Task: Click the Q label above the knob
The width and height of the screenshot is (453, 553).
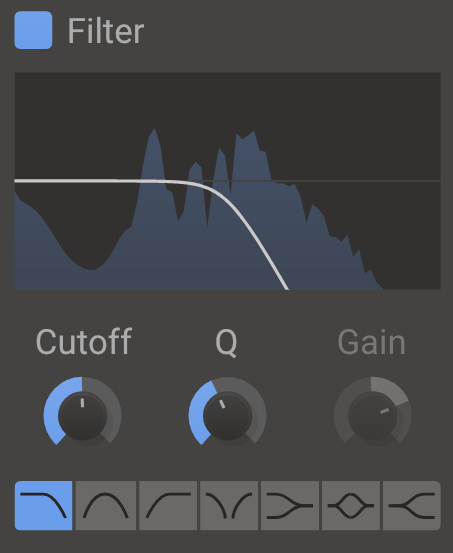Action: click(226, 342)
